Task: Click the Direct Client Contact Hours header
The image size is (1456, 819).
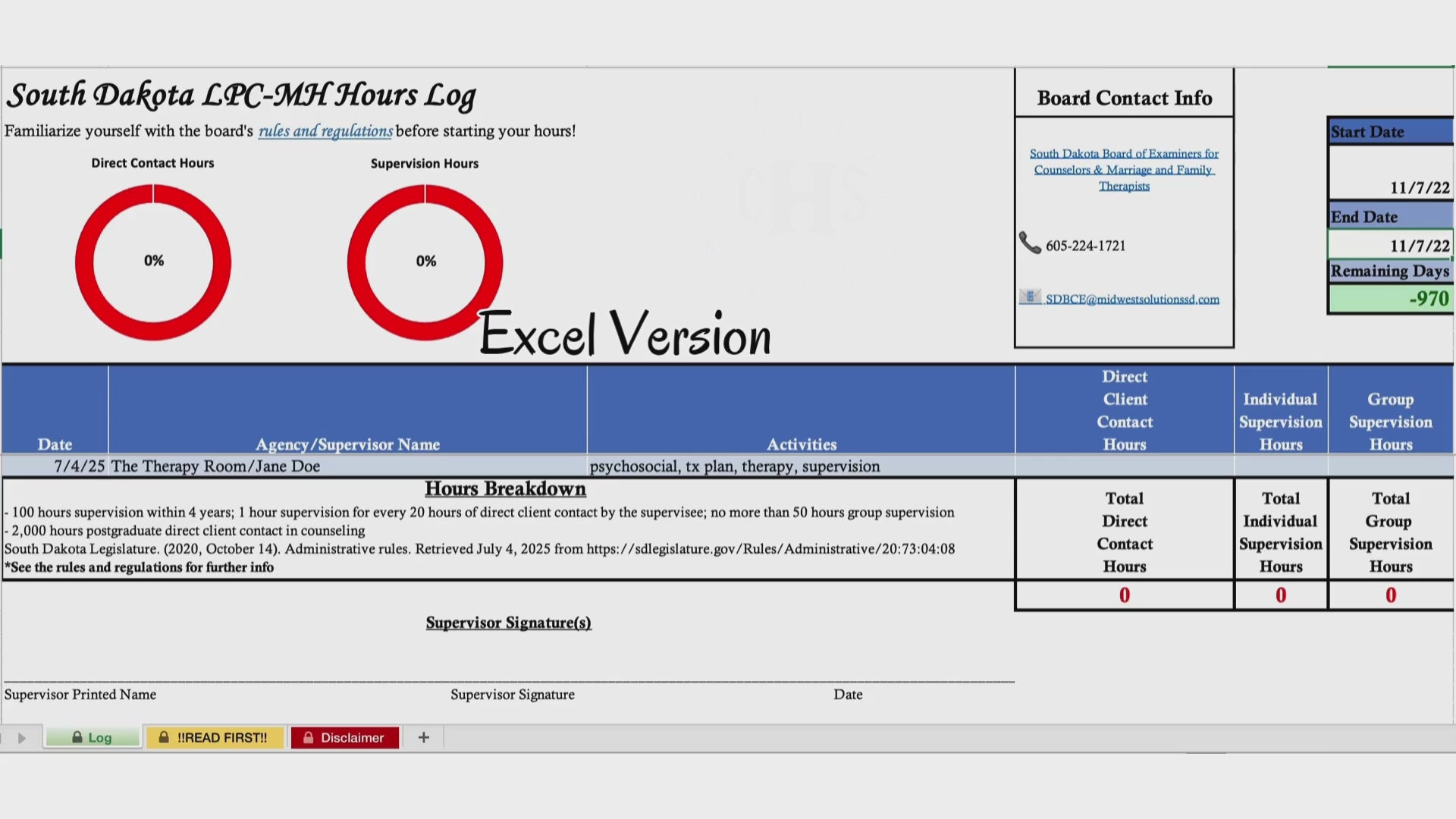Action: (x=1125, y=410)
